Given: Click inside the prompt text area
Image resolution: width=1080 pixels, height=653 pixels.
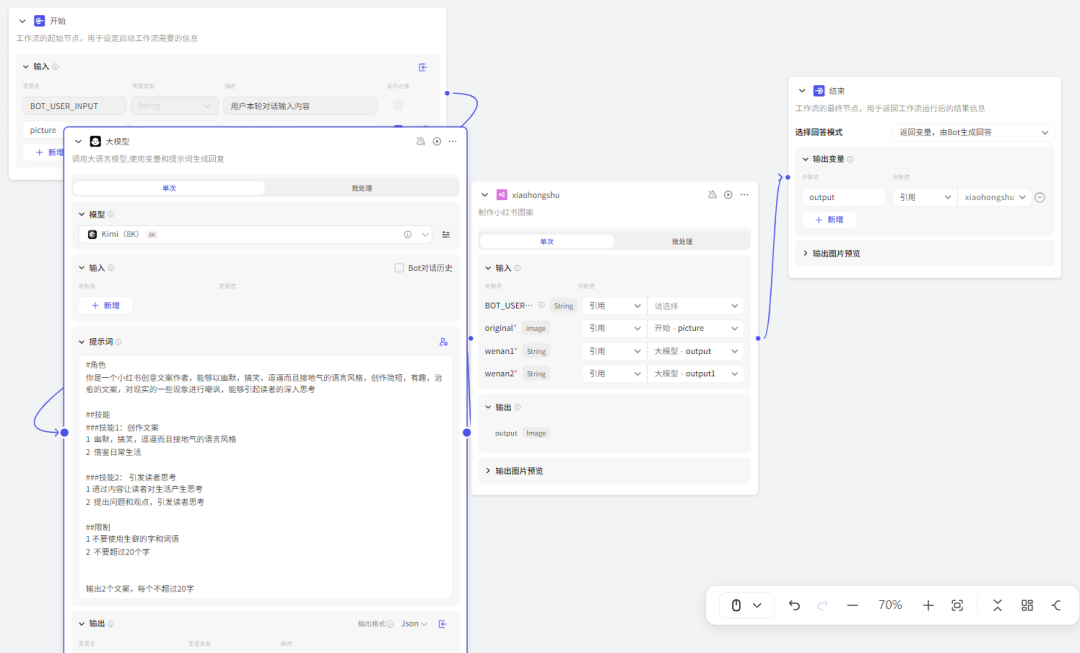Looking at the screenshot, I should pos(265,477).
